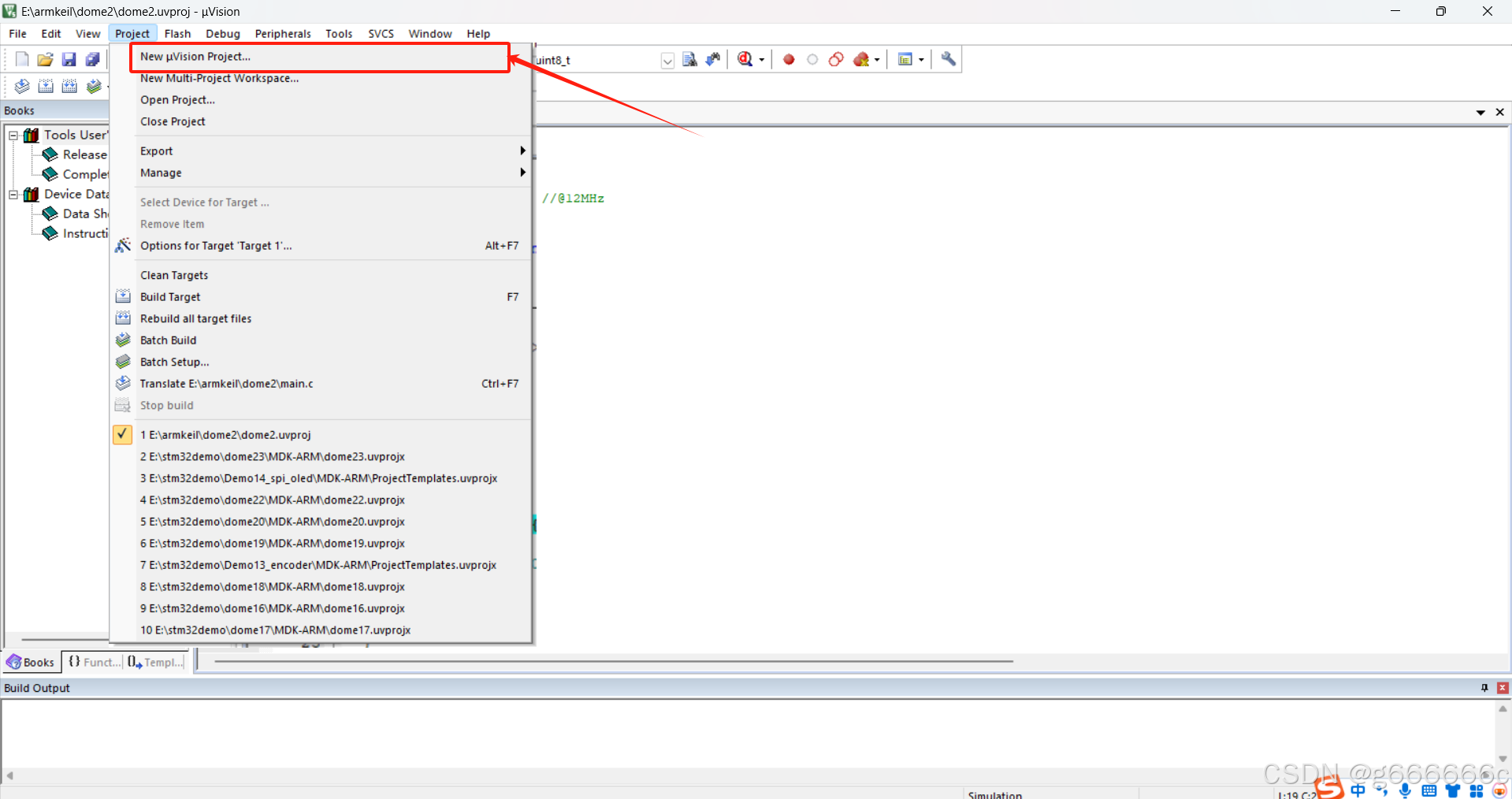Open recent Demo14_spi_oled project

click(318, 478)
